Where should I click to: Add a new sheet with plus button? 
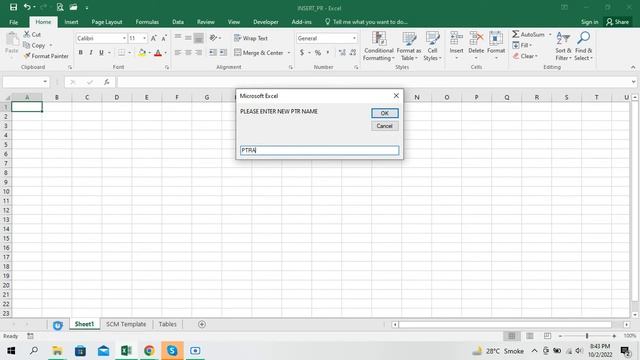202,324
